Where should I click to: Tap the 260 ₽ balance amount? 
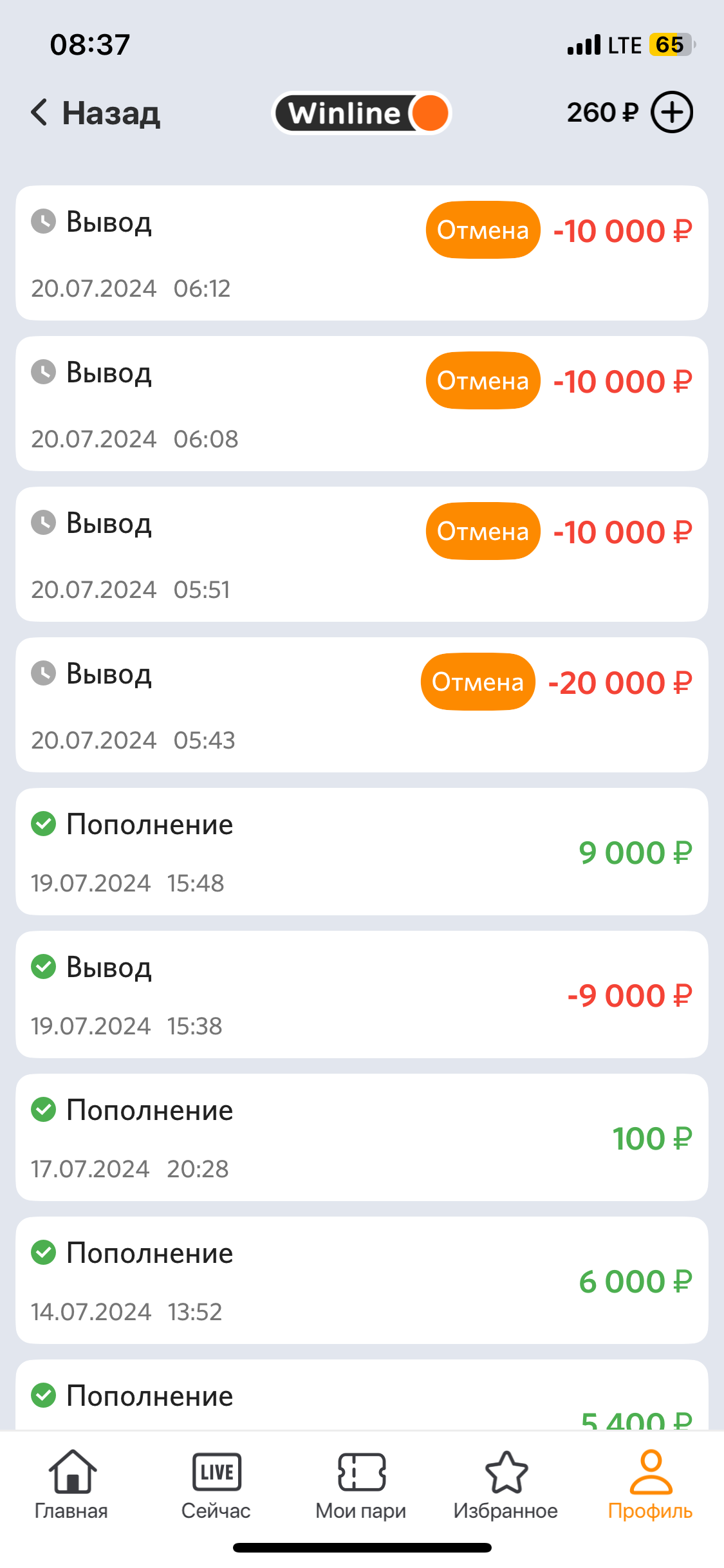tap(602, 113)
